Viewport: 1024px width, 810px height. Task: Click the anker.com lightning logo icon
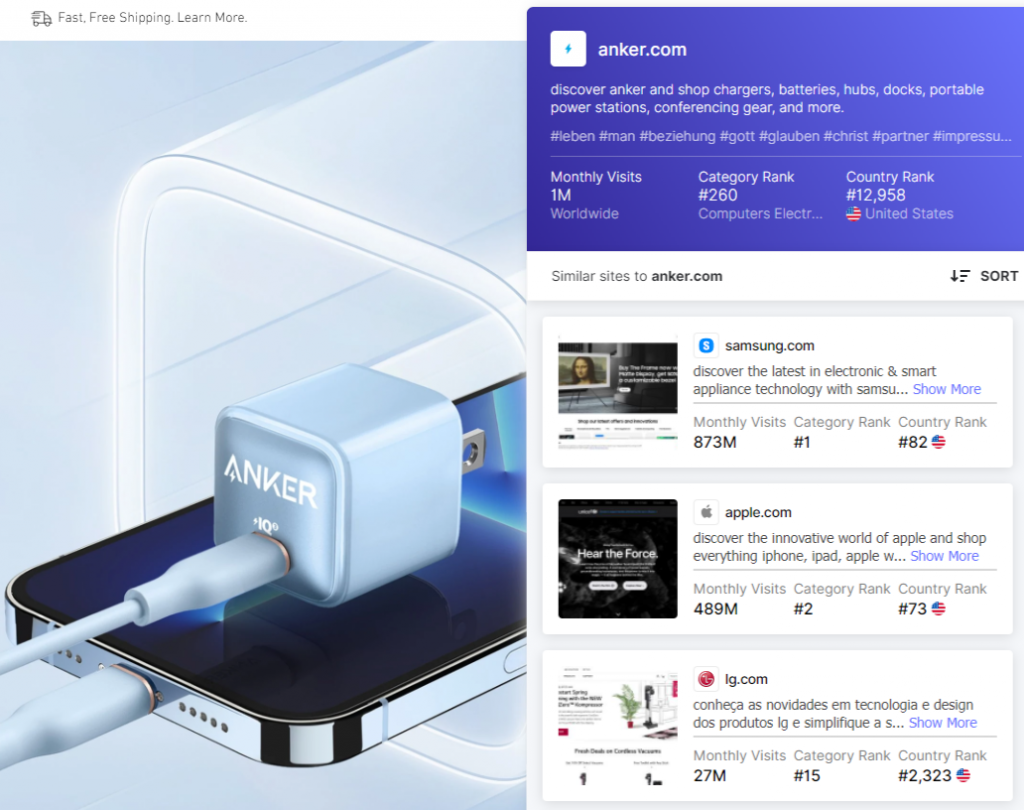coord(568,49)
